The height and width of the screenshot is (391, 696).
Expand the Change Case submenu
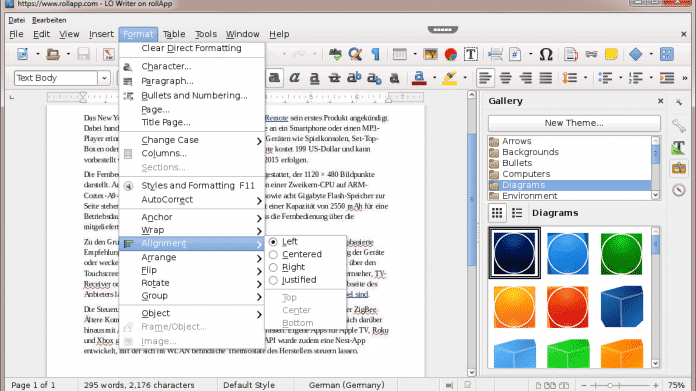click(192, 140)
